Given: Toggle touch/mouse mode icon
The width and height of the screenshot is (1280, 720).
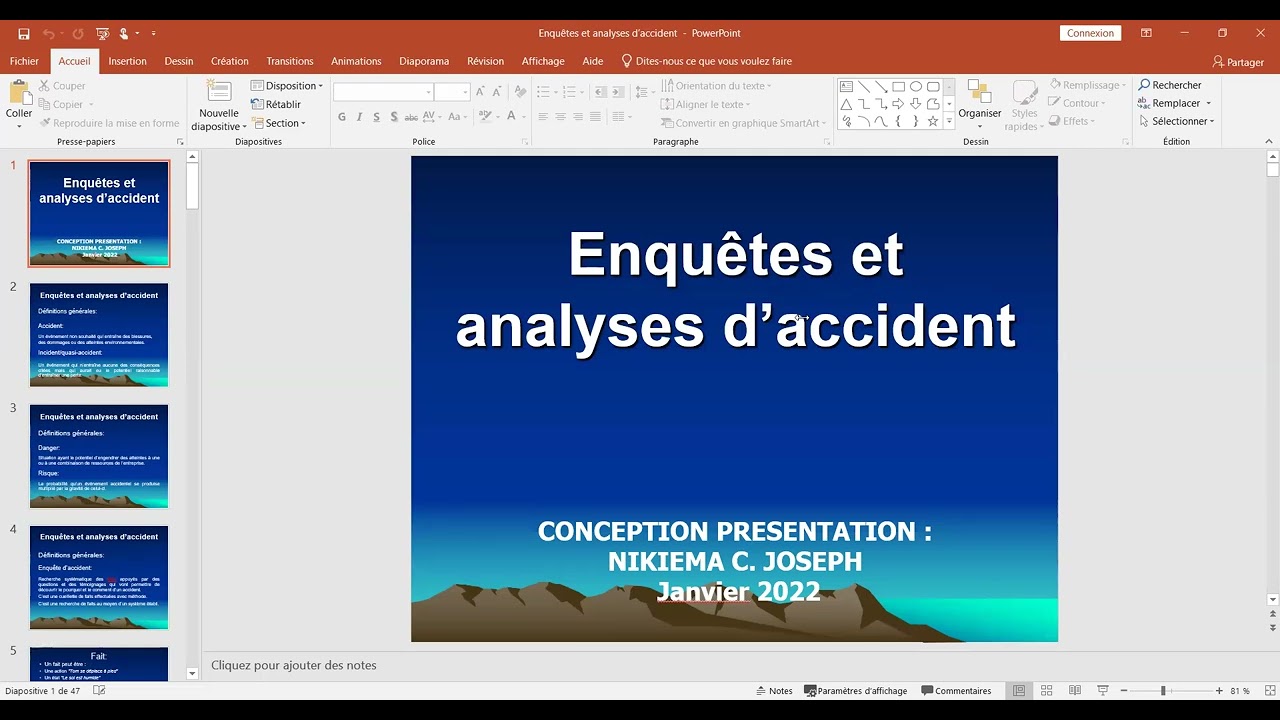Looking at the screenshot, I should [125, 33].
